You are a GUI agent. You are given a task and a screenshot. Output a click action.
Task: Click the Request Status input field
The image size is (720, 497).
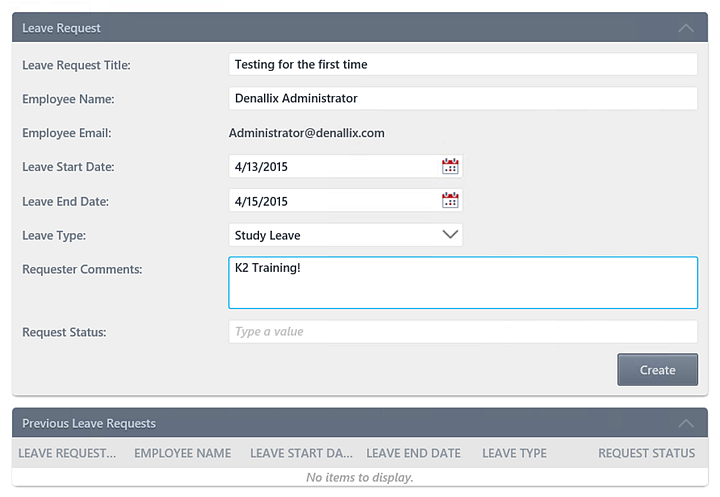463,332
